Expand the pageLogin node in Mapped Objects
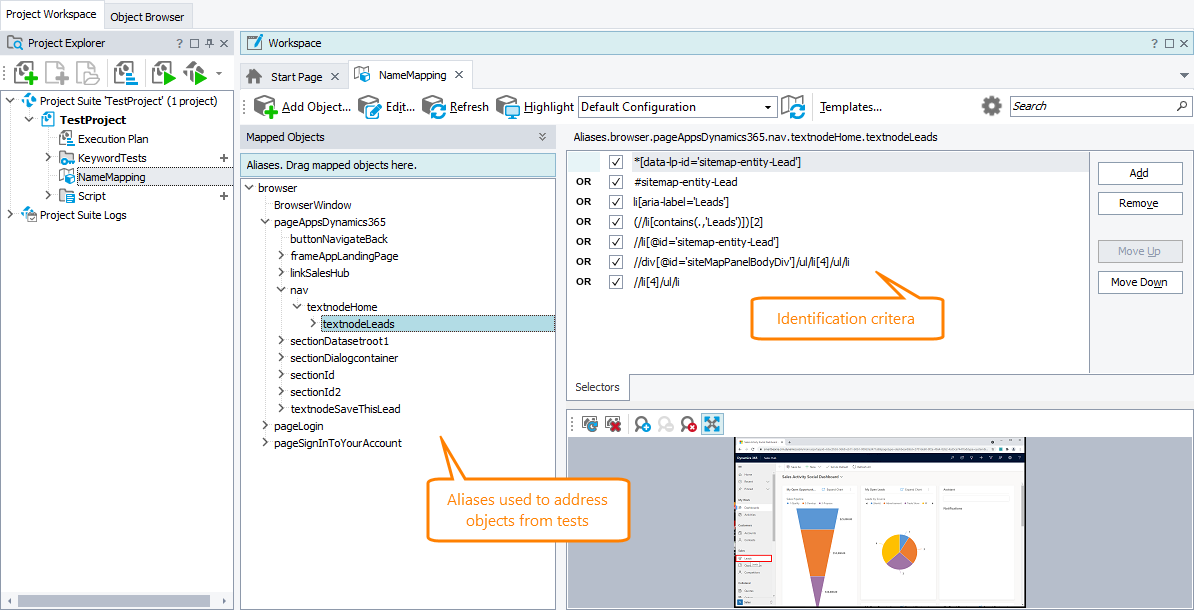 263,425
